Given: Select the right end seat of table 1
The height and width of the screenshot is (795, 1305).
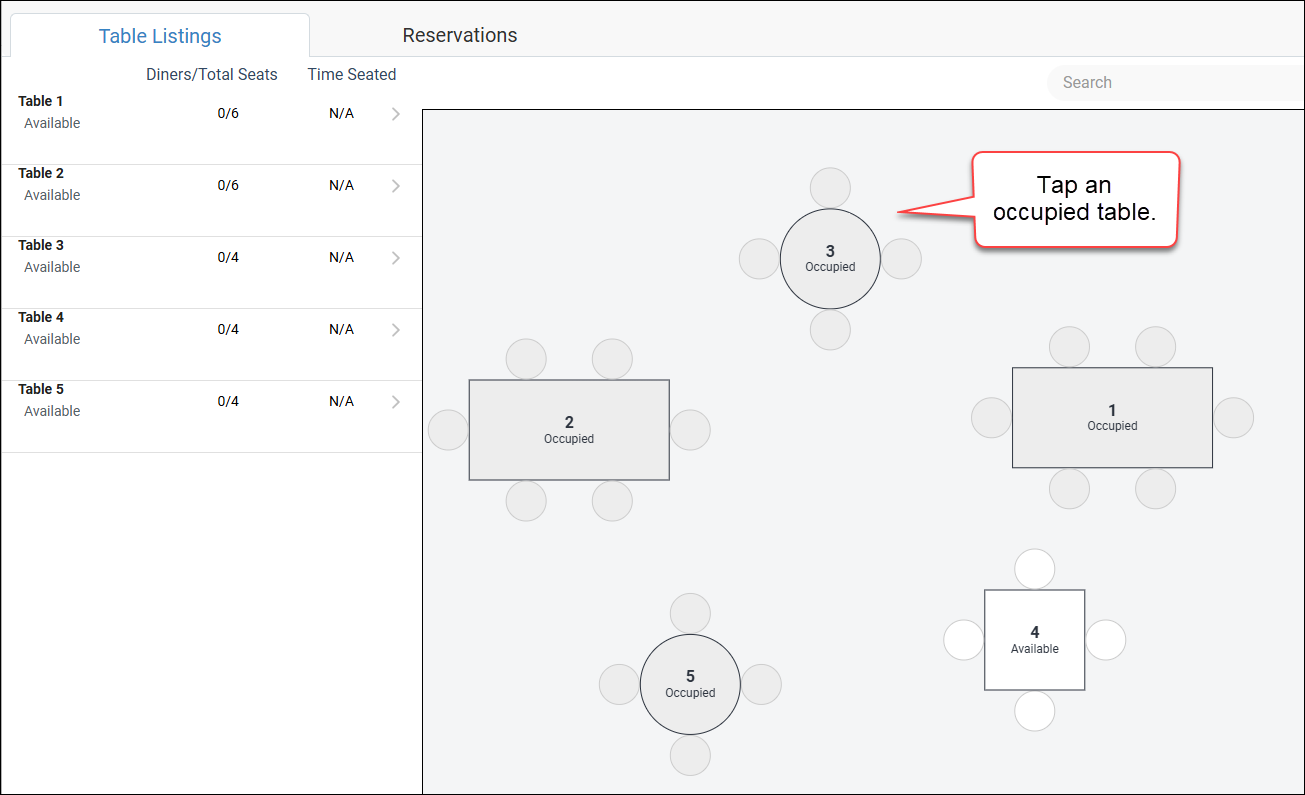Looking at the screenshot, I should coord(1233,418).
